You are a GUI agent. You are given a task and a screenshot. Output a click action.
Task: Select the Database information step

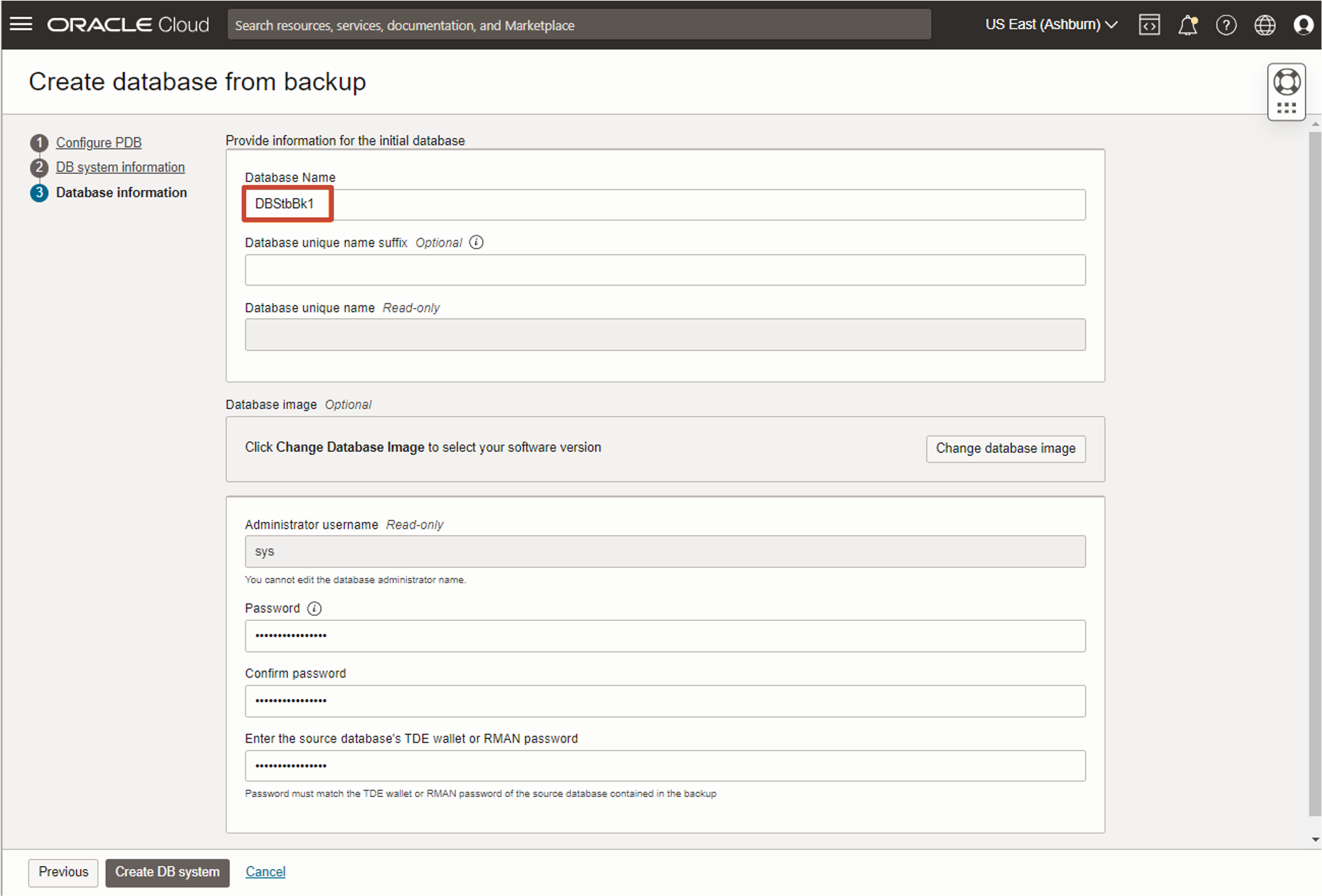tap(121, 192)
